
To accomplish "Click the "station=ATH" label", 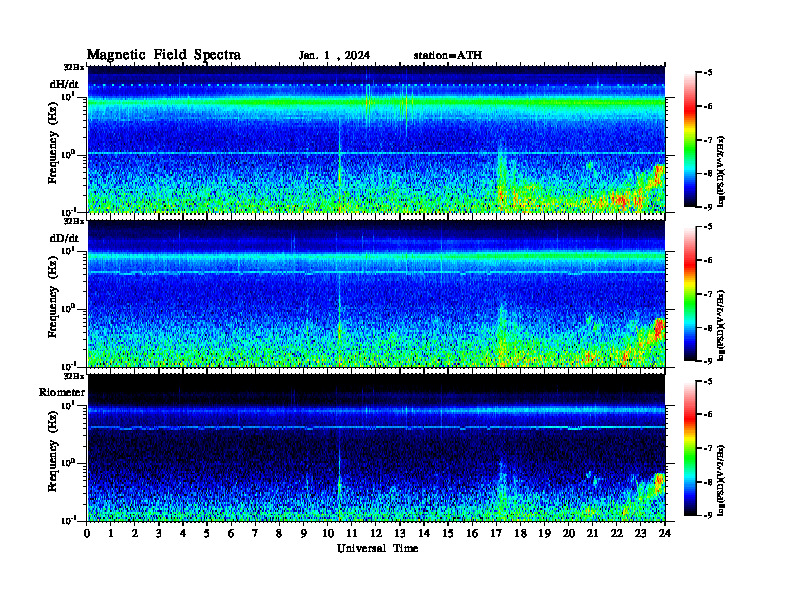I will point(448,55).
